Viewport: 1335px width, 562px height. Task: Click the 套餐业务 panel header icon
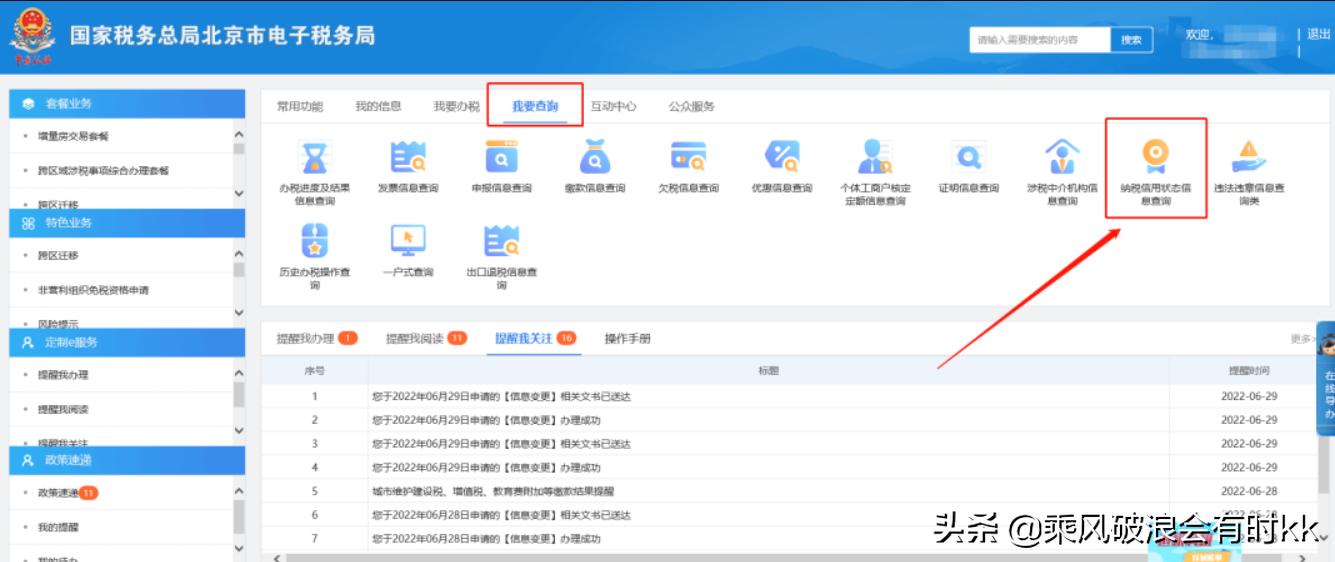pos(27,104)
